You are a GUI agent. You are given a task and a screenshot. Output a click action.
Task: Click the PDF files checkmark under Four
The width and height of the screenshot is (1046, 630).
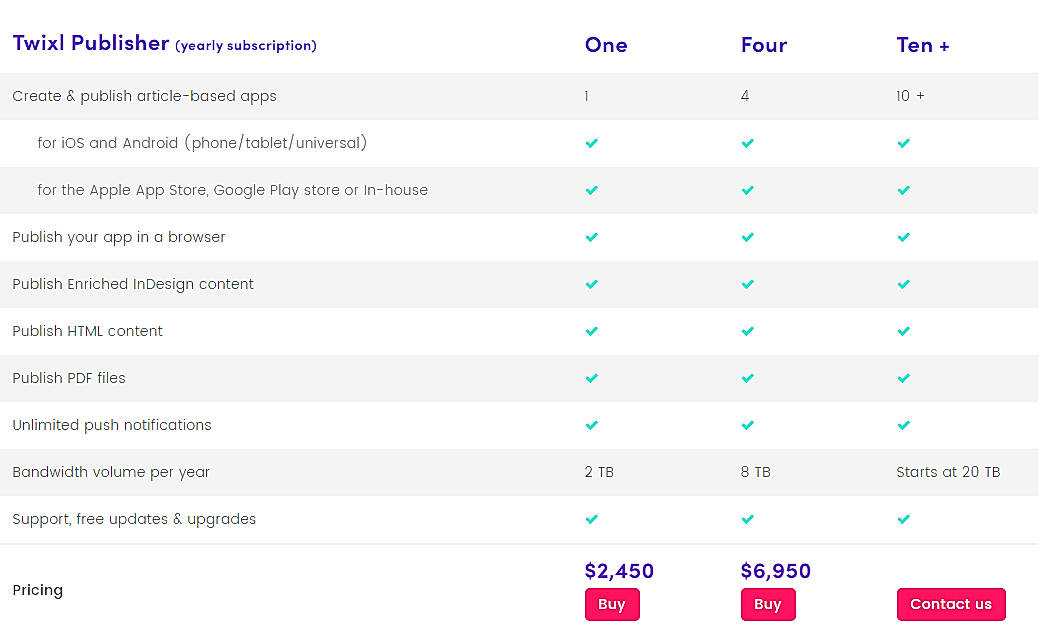point(747,378)
